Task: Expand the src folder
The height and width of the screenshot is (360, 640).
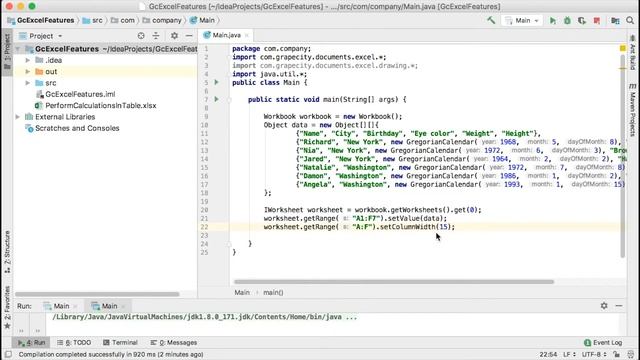Action: point(28,83)
